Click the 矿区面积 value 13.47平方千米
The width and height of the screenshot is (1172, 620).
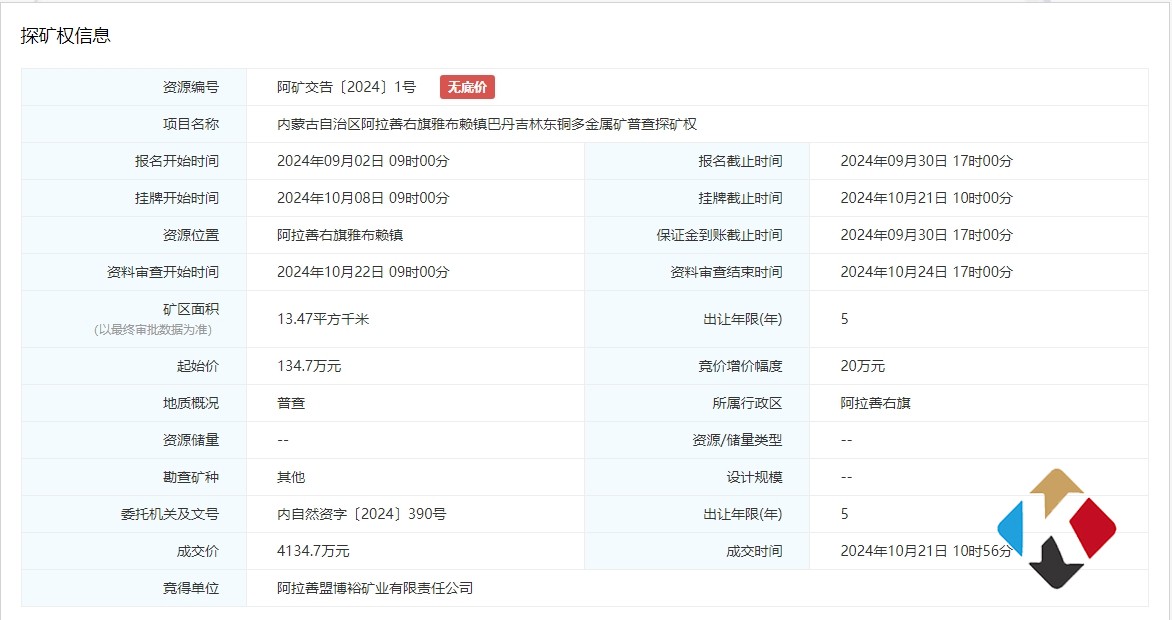(x=323, y=319)
